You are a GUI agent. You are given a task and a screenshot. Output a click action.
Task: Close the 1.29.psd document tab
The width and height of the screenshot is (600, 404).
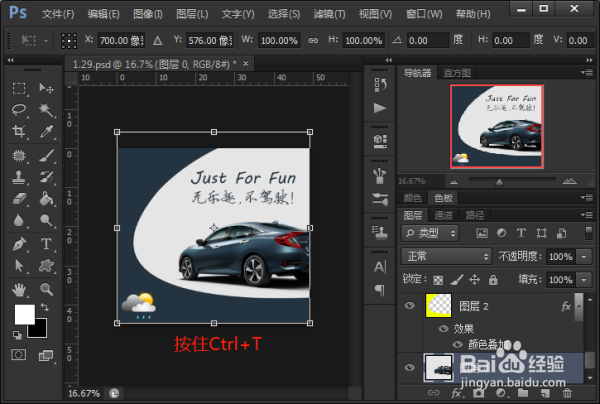[246, 64]
